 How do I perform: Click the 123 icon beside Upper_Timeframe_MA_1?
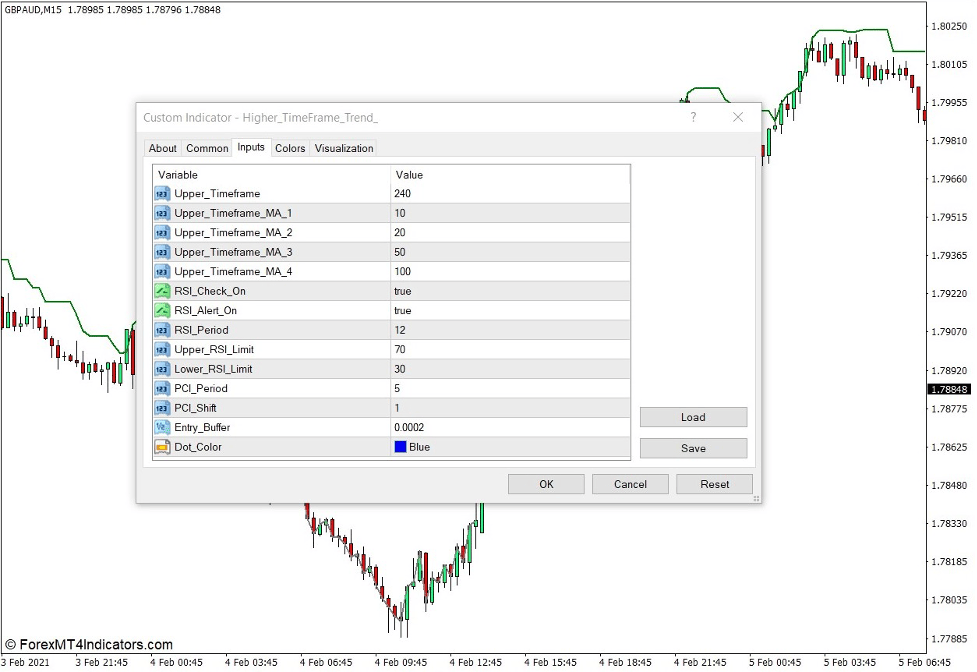pos(162,213)
